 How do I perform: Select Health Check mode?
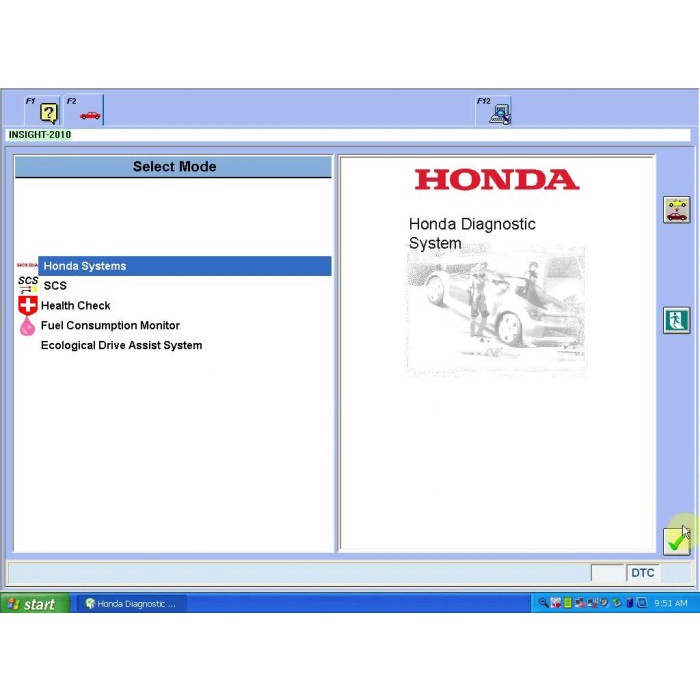pyautogui.click(x=75, y=305)
